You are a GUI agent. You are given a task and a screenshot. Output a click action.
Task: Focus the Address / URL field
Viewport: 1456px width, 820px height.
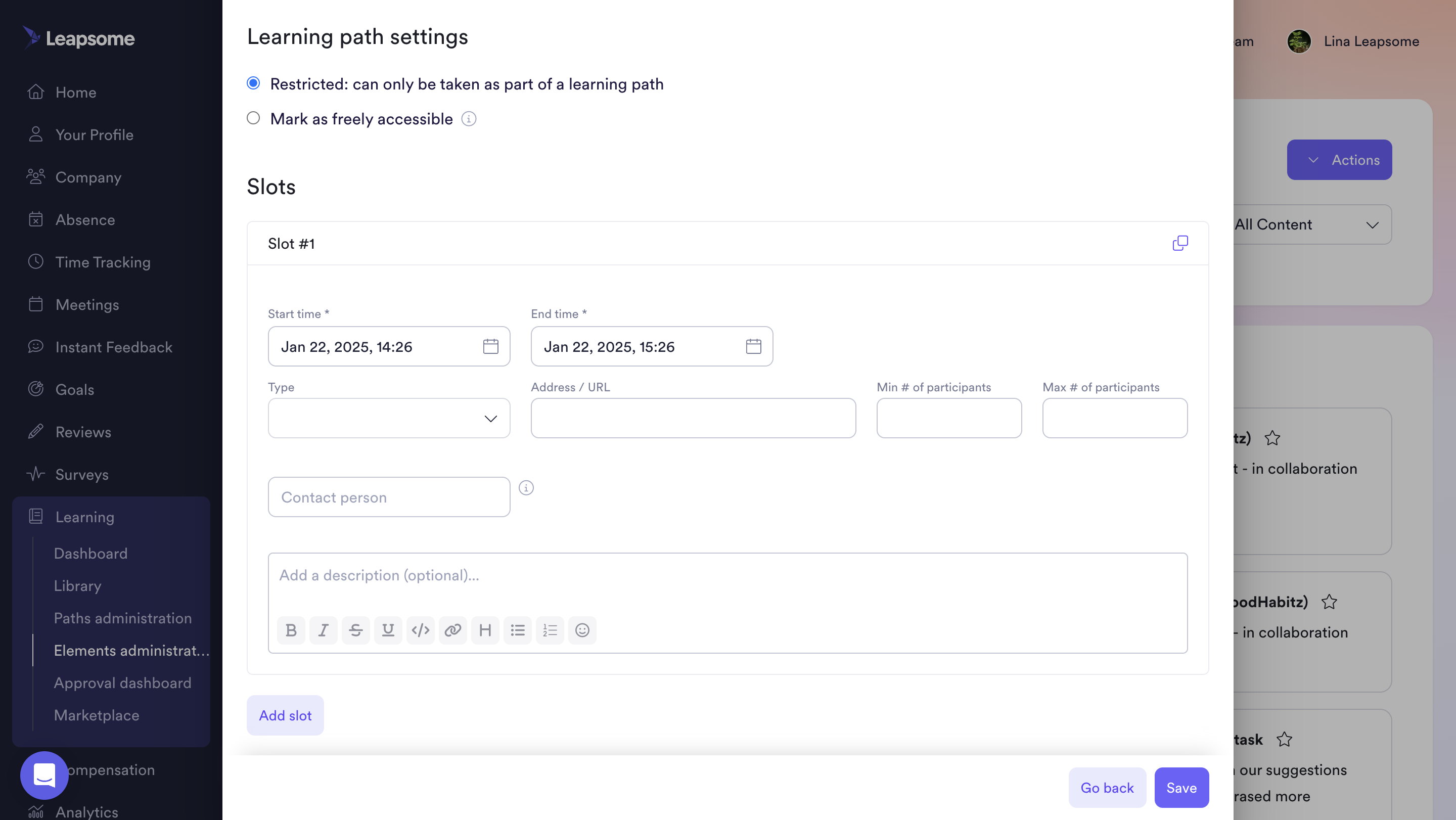tap(693, 418)
